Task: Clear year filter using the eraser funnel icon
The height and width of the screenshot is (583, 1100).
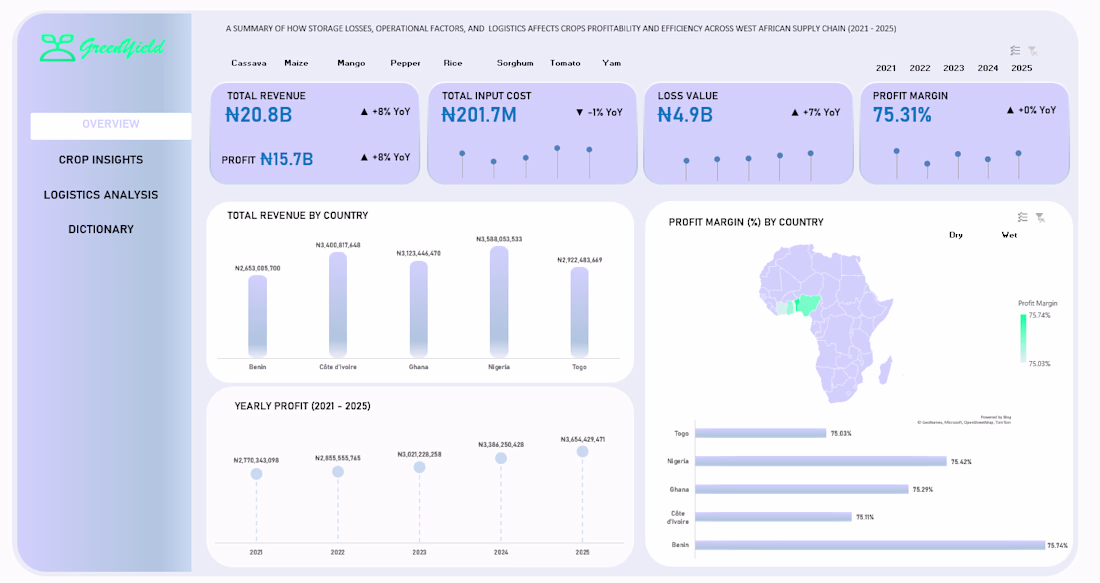Action: (x=1033, y=51)
